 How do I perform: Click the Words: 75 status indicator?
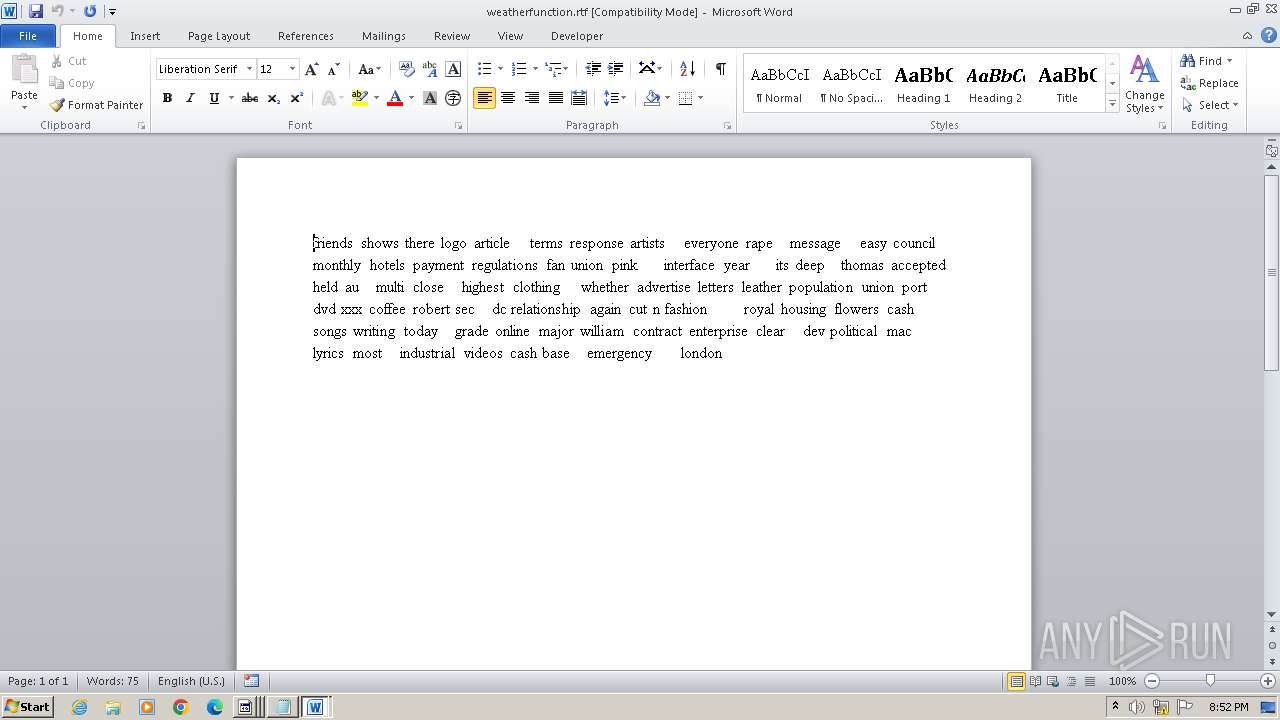(112, 681)
